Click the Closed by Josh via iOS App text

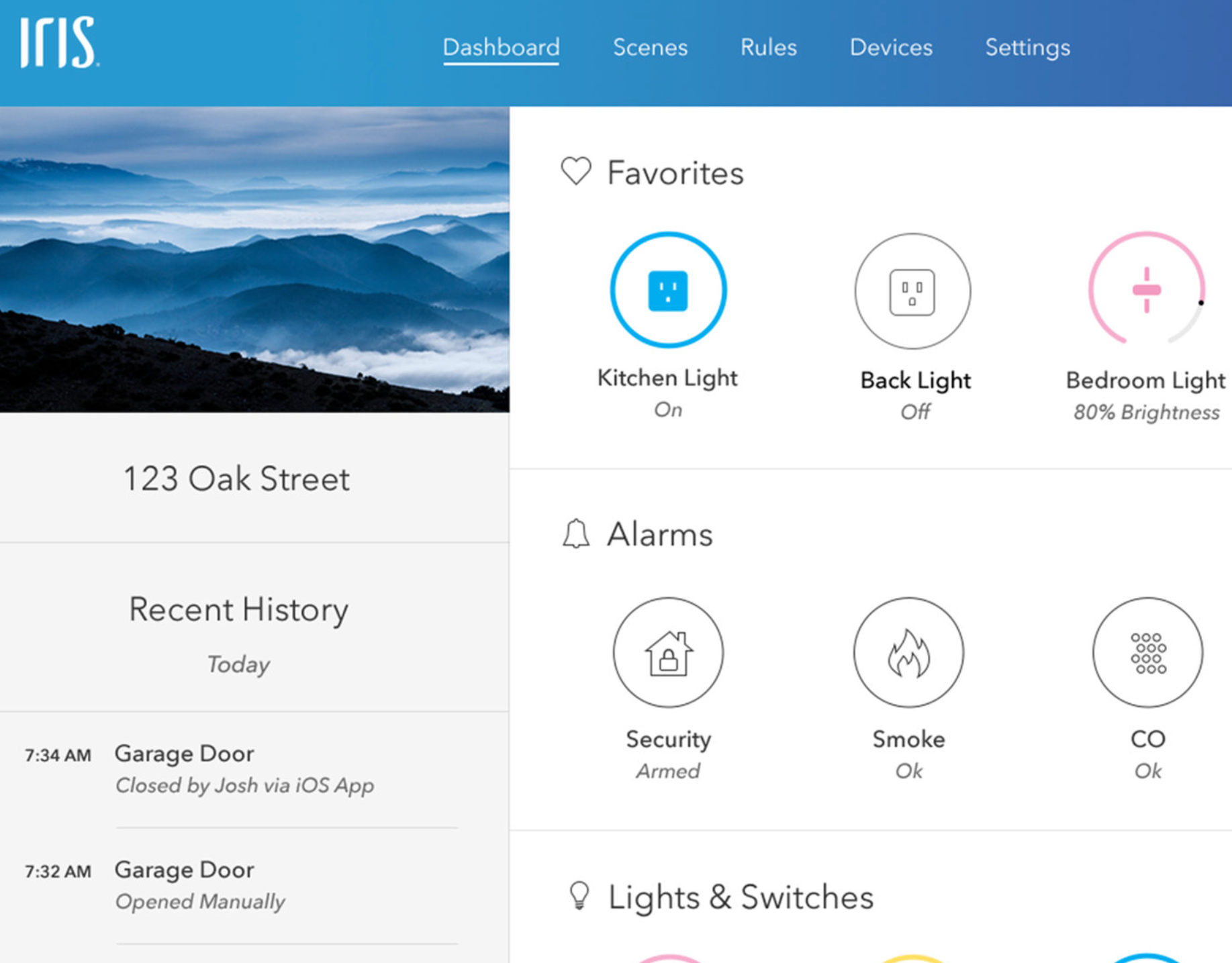(x=244, y=785)
